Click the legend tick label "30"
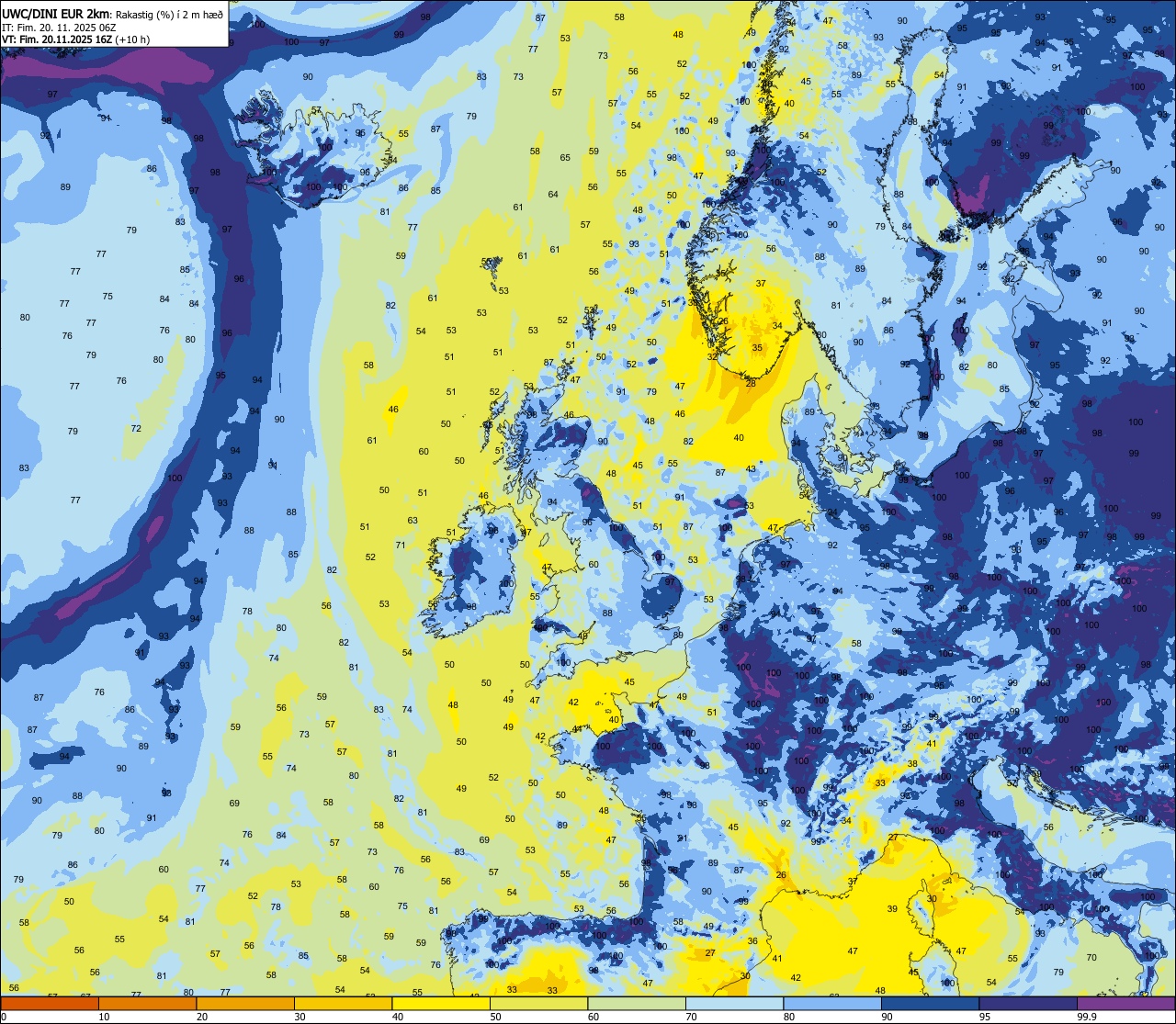 pos(300,1017)
